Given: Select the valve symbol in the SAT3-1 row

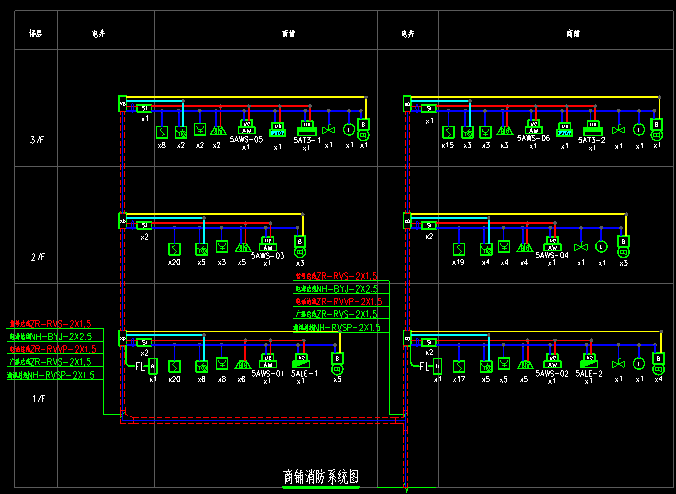Looking at the screenshot, I should pos(329,129).
